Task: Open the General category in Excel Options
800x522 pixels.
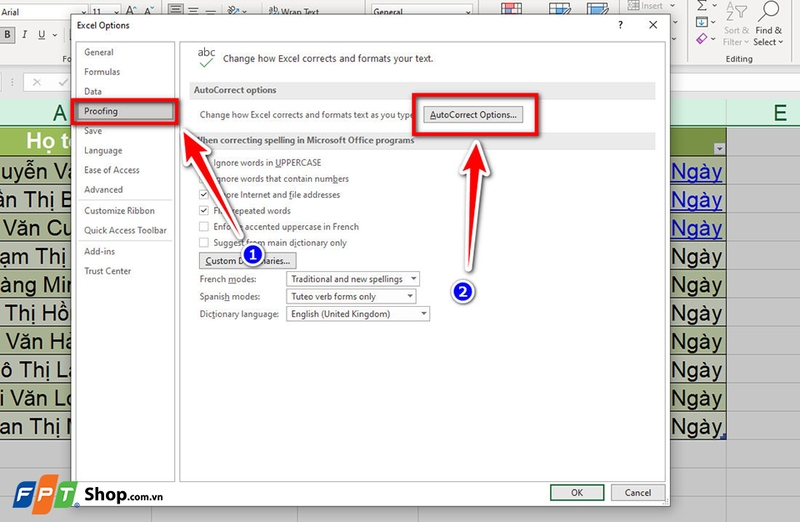Action: pos(125,52)
